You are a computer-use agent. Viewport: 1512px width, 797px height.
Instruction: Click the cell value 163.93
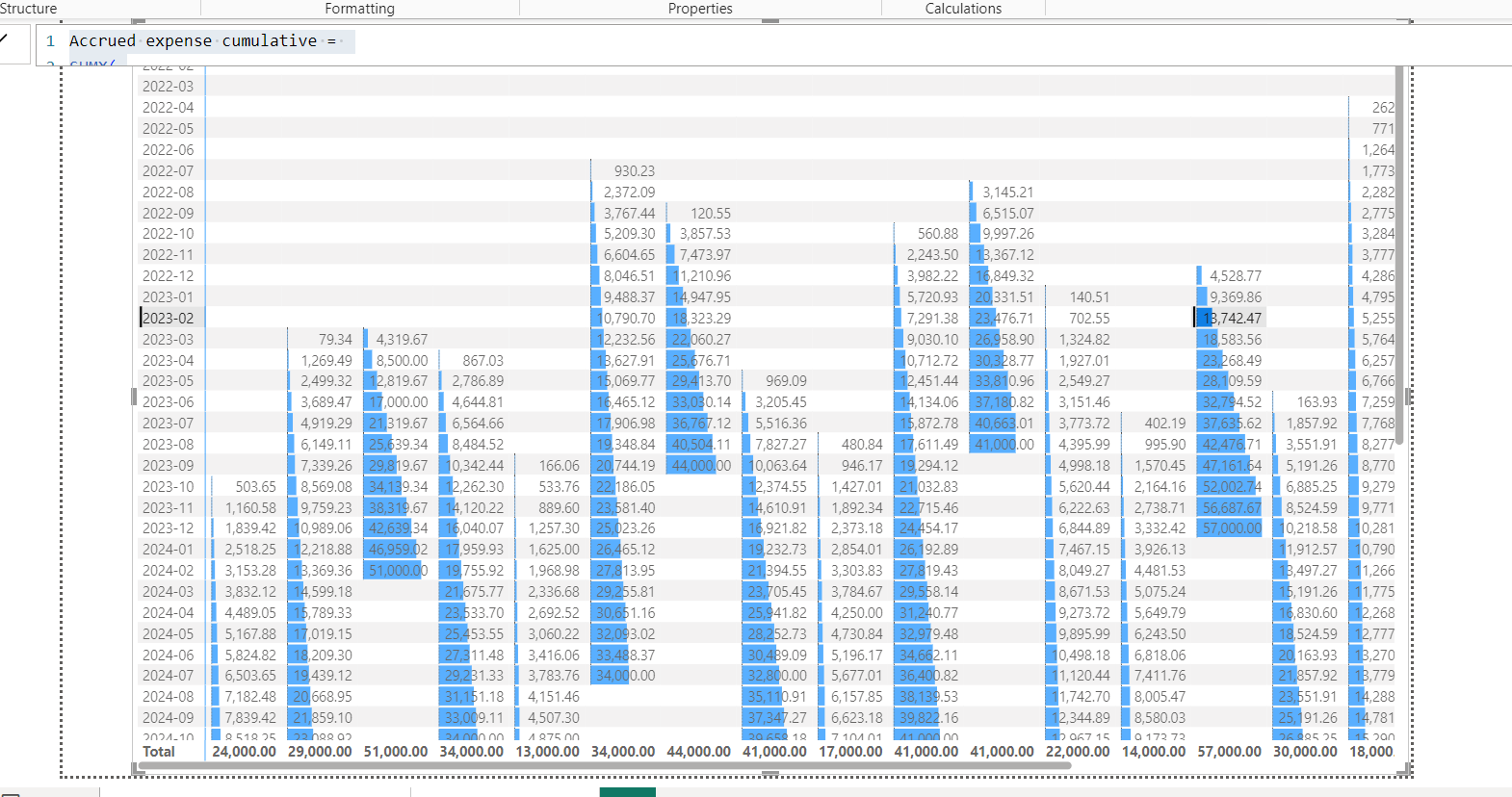(x=1316, y=402)
